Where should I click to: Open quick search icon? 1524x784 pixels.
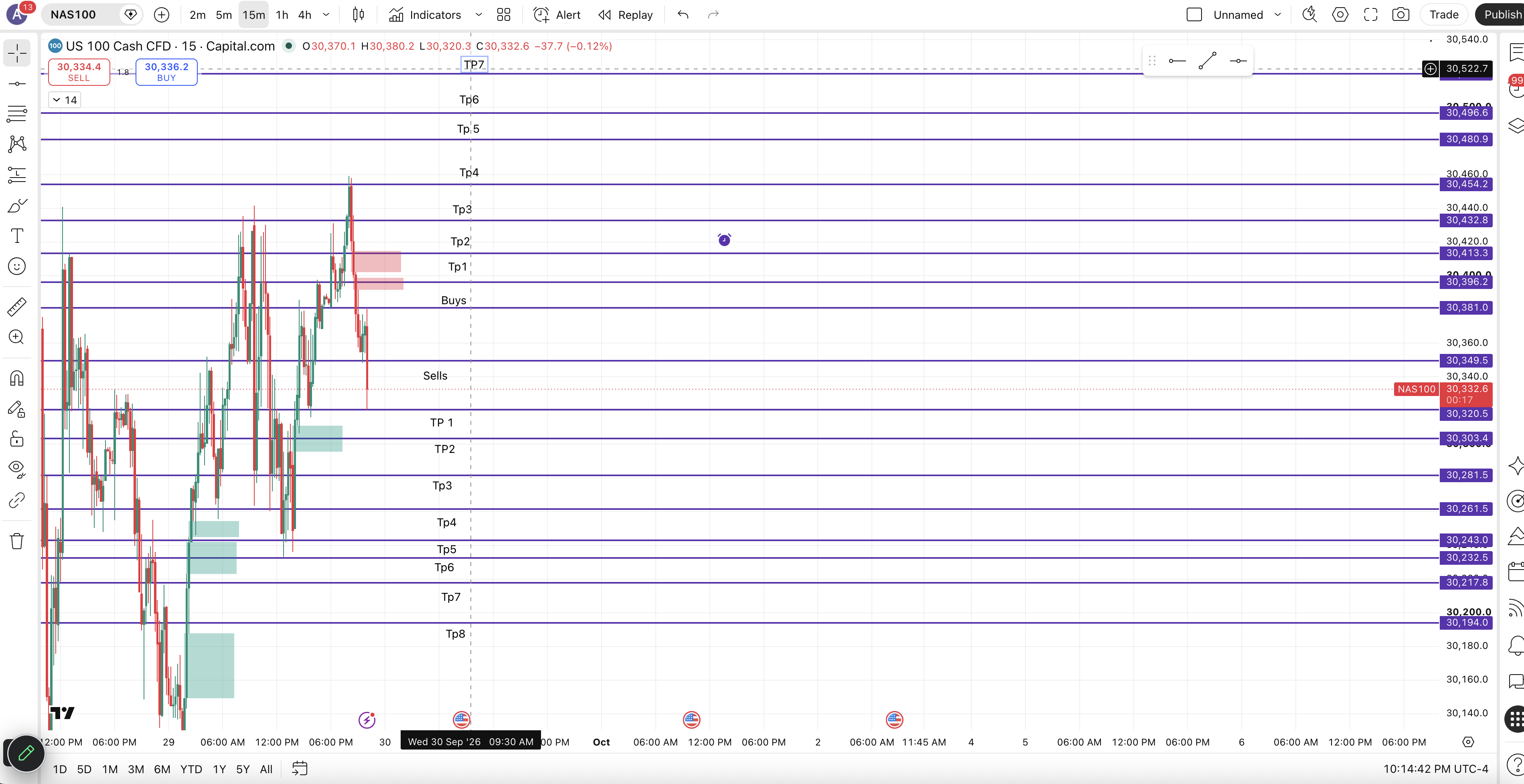[1310, 15]
